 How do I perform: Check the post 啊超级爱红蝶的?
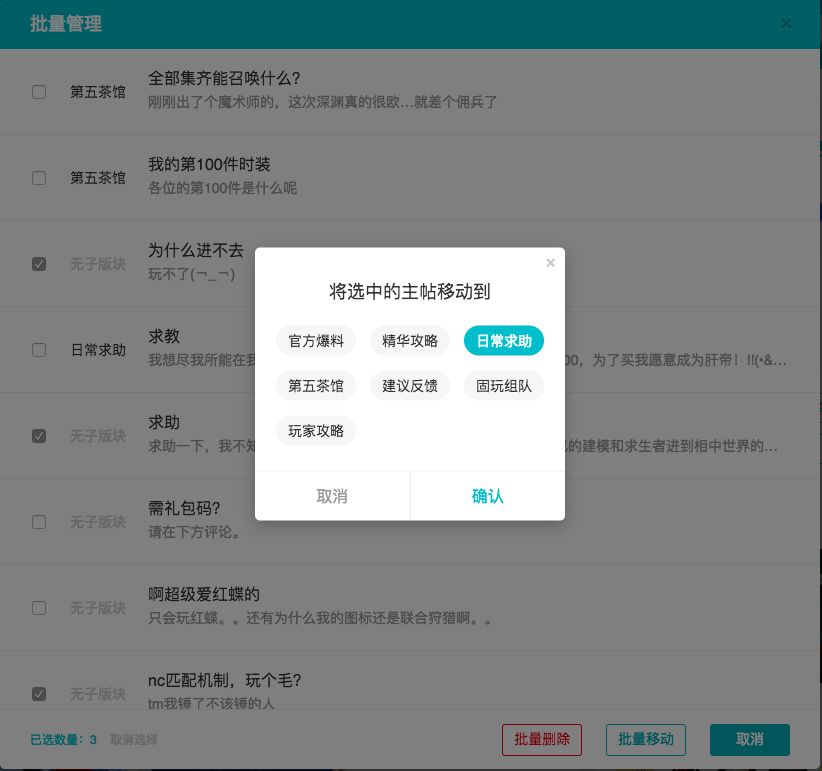coord(39,607)
